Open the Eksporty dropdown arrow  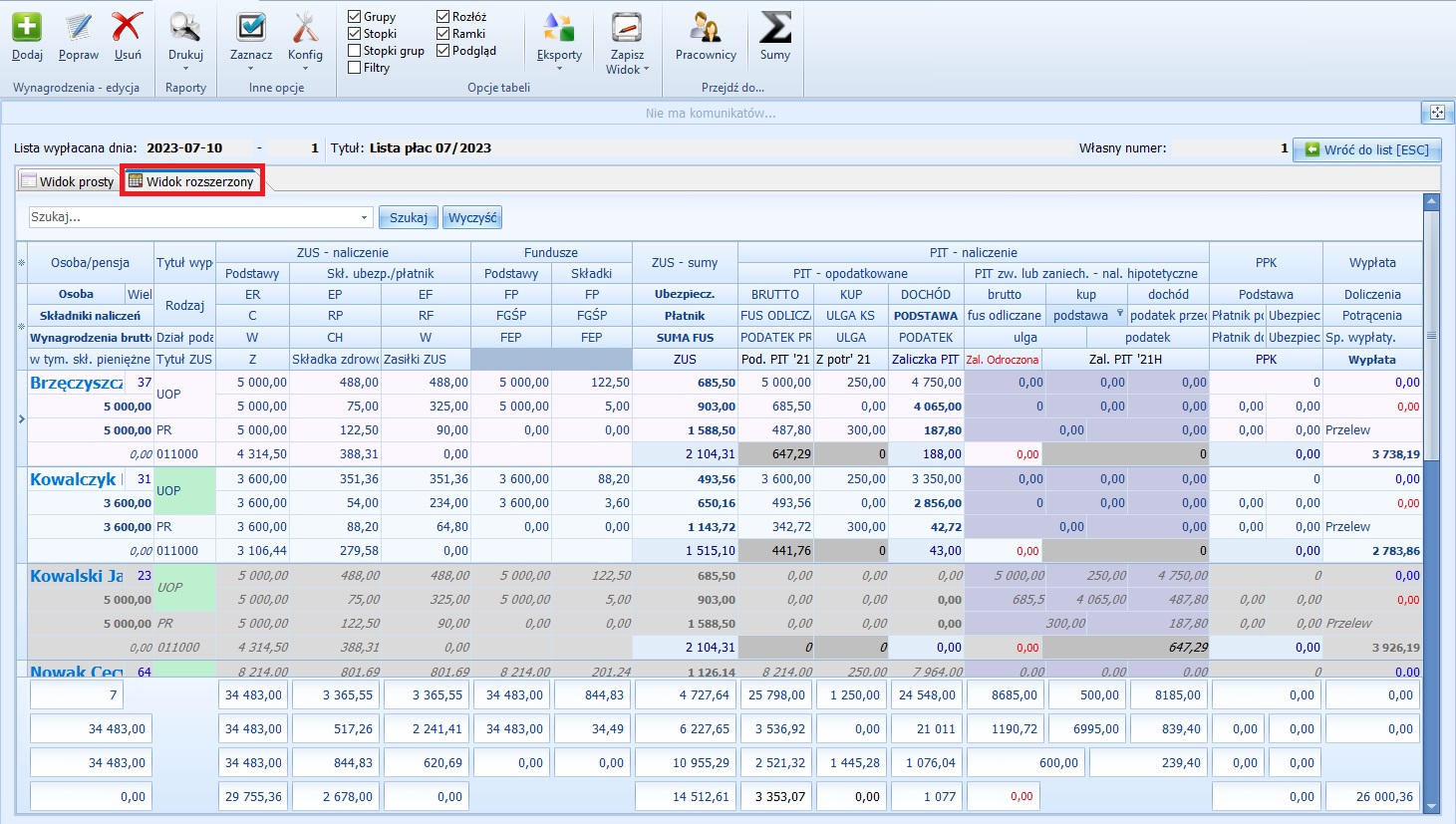pyautogui.click(x=559, y=69)
